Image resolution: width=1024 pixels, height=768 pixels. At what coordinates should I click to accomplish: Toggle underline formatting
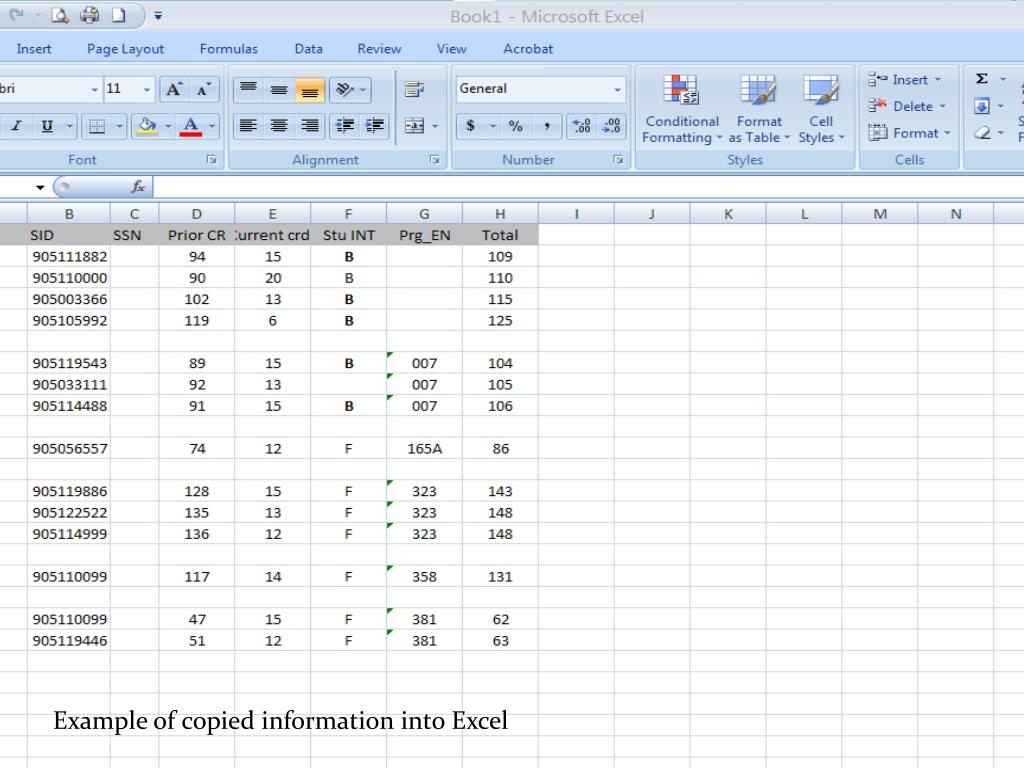click(47, 126)
